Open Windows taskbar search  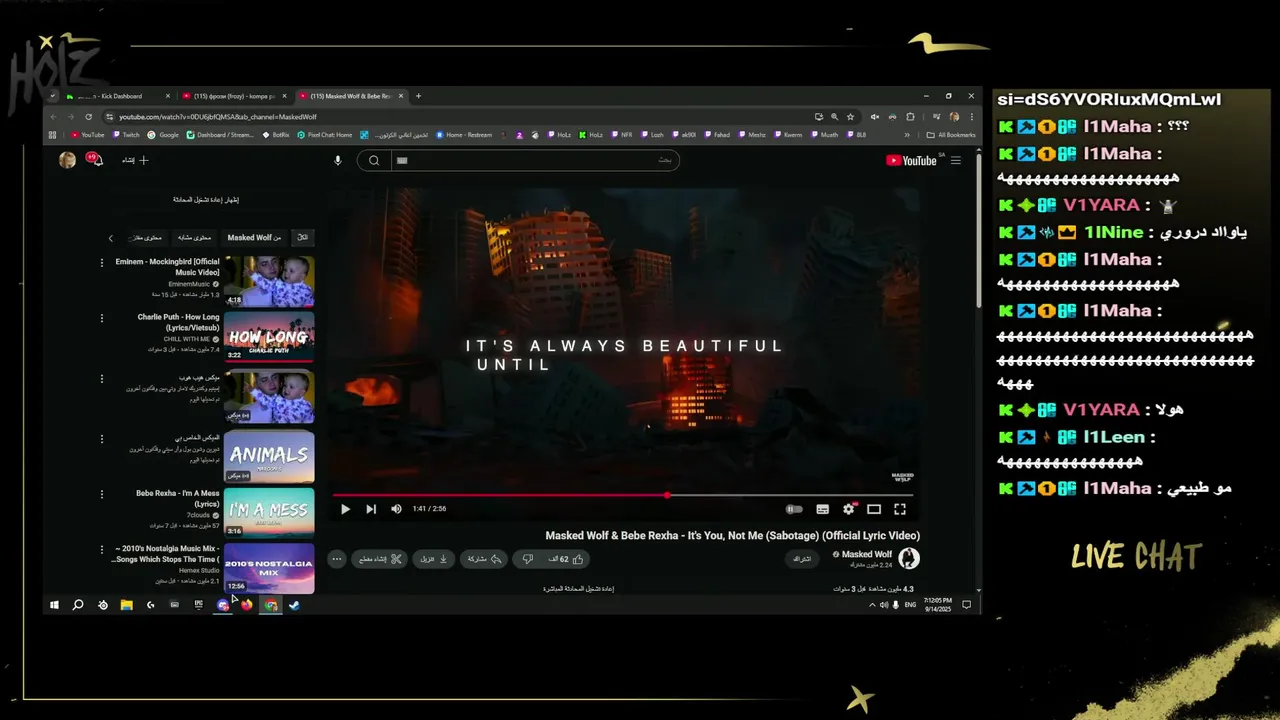(x=78, y=605)
